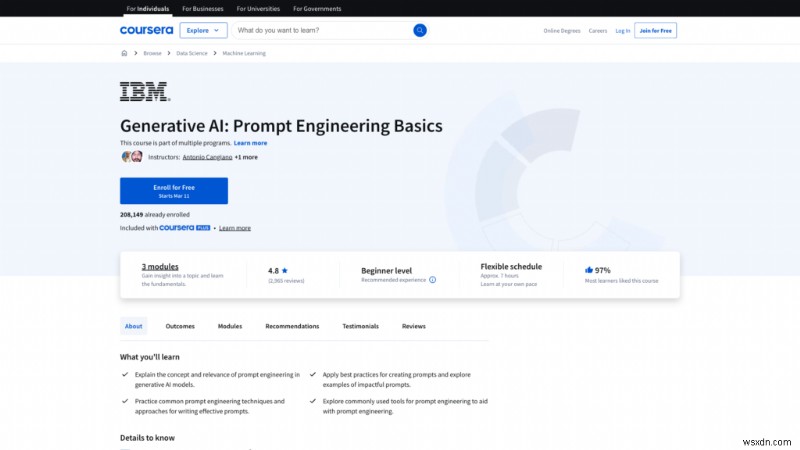Click Learn more about multiple programs
Screen dimensions: 800x450
click(250, 143)
